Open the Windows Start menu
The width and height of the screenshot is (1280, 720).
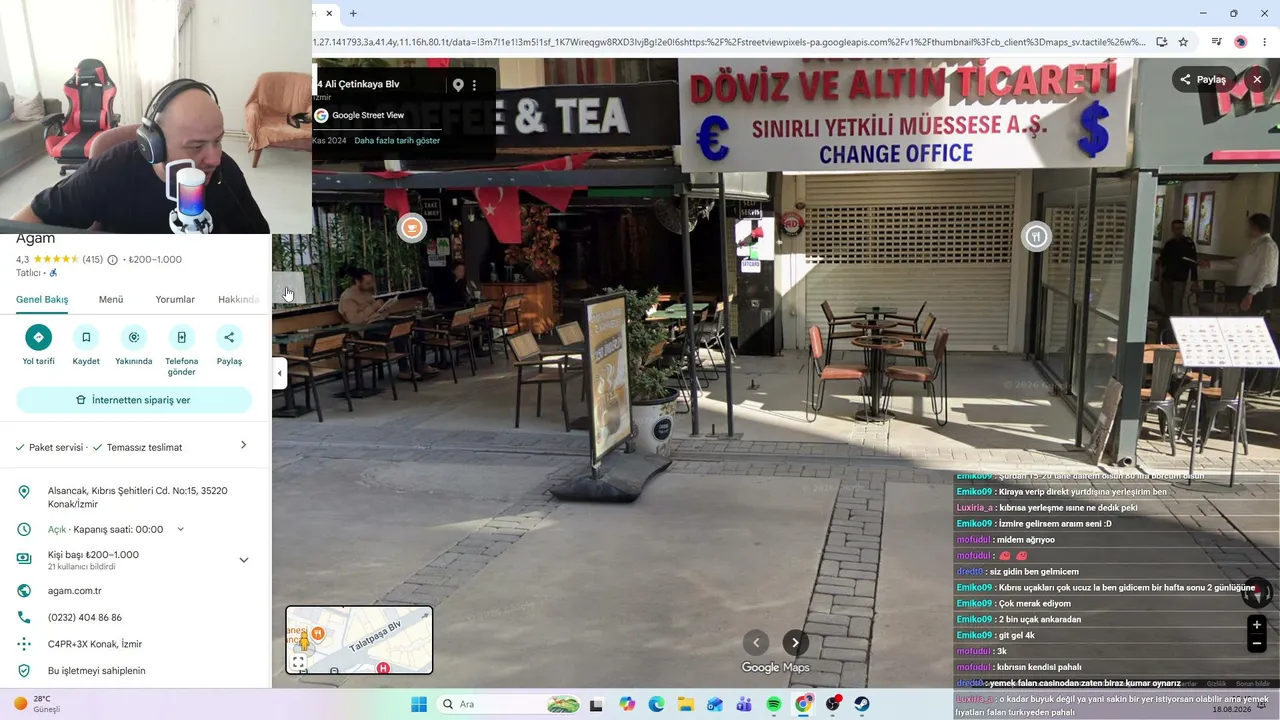(x=418, y=704)
